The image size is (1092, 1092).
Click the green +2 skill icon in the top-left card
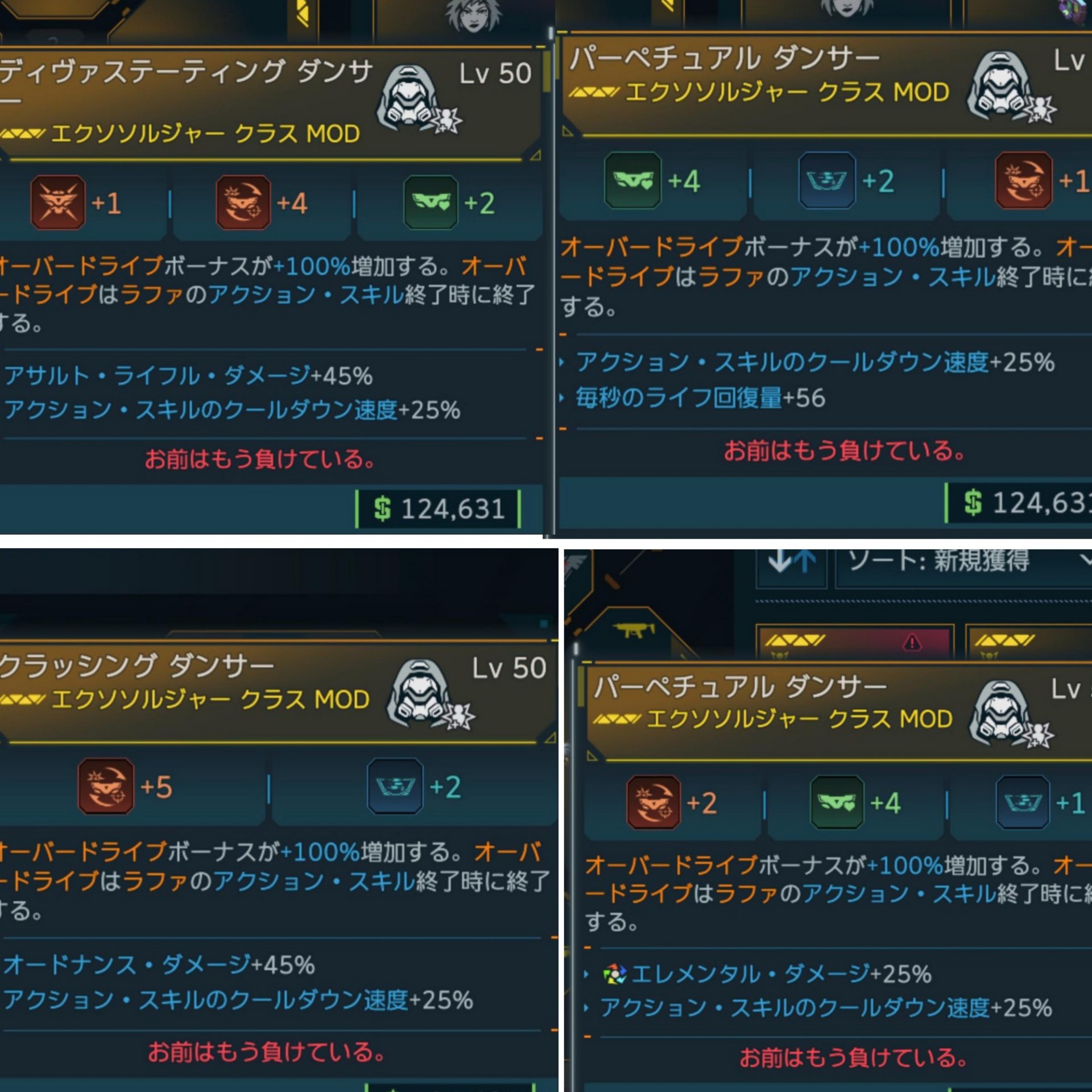click(431, 202)
